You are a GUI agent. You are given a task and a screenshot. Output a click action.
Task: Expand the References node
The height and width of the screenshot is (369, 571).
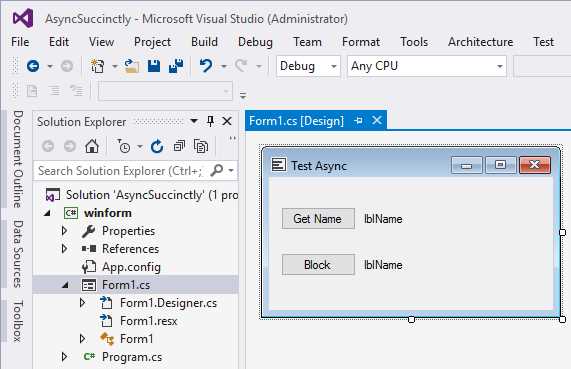pos(64,249)
